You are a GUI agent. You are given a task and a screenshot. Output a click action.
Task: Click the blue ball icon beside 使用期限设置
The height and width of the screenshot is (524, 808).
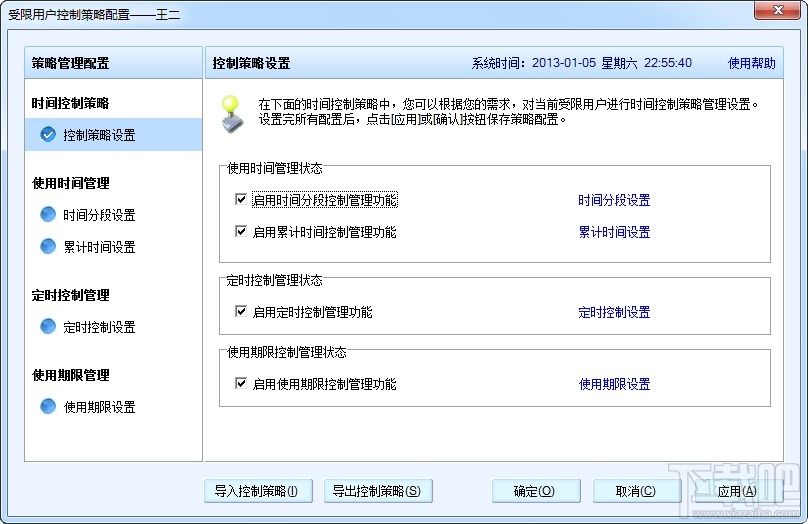click(48, 406)
